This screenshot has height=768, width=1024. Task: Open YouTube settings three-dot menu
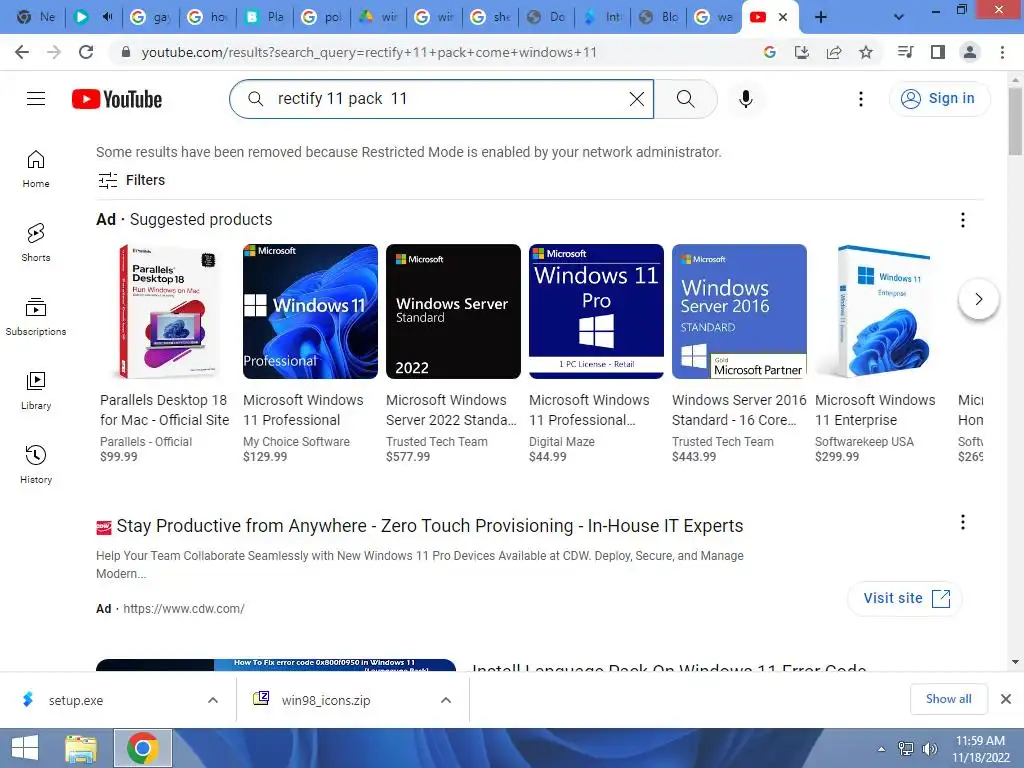(x=860, y=99)
